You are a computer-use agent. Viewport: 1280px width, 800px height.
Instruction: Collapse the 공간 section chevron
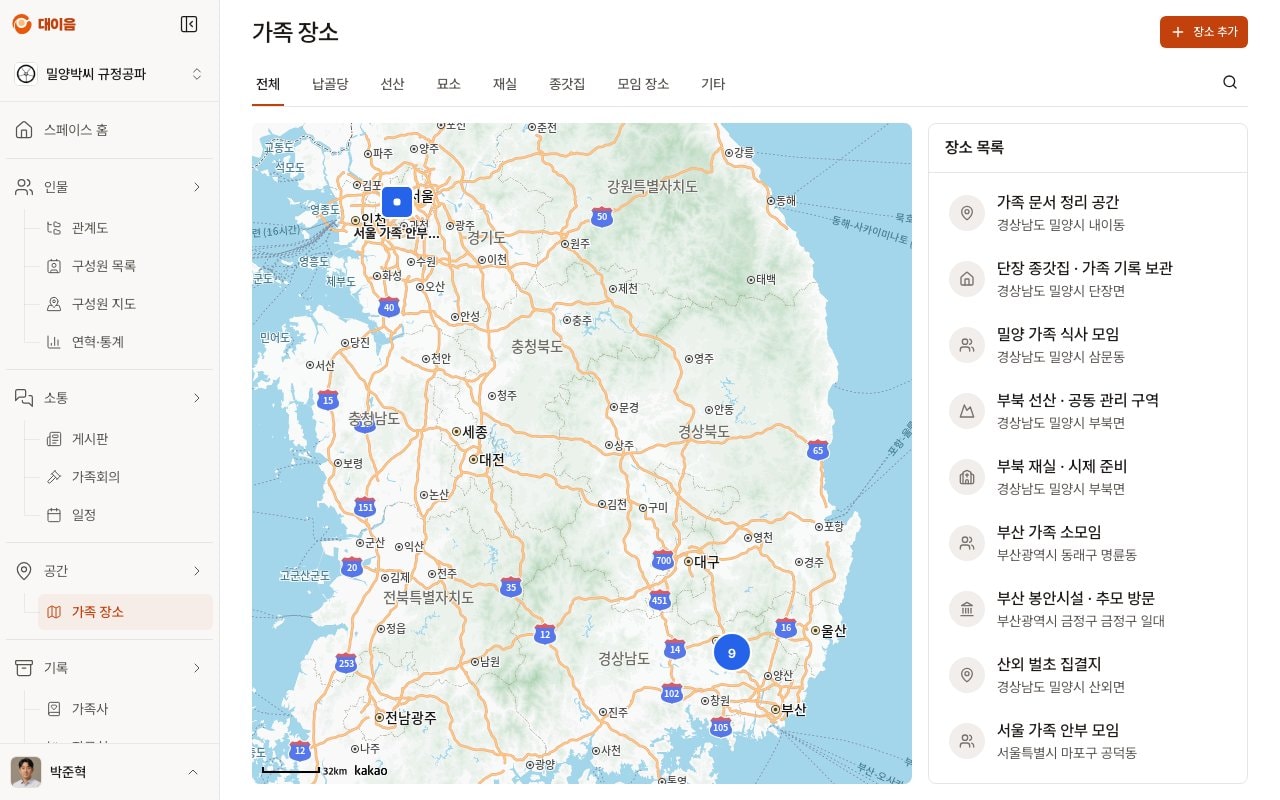(197, 571)
